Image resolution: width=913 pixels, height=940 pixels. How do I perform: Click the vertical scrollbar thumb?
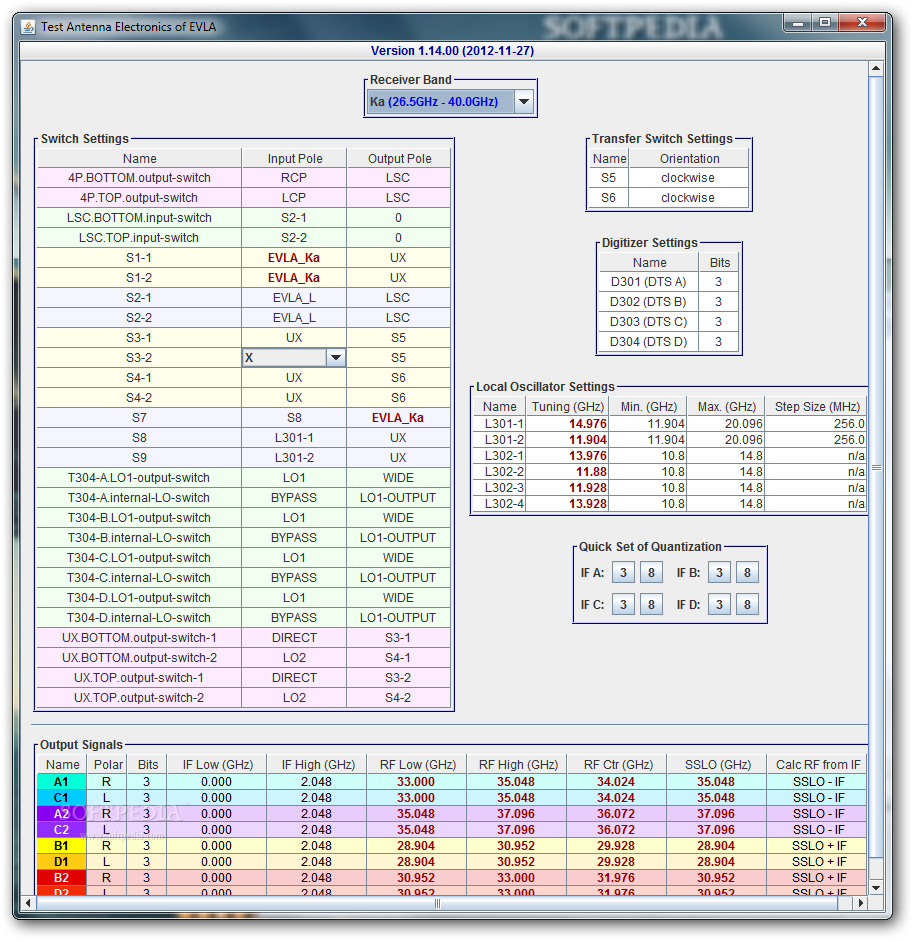876,468
